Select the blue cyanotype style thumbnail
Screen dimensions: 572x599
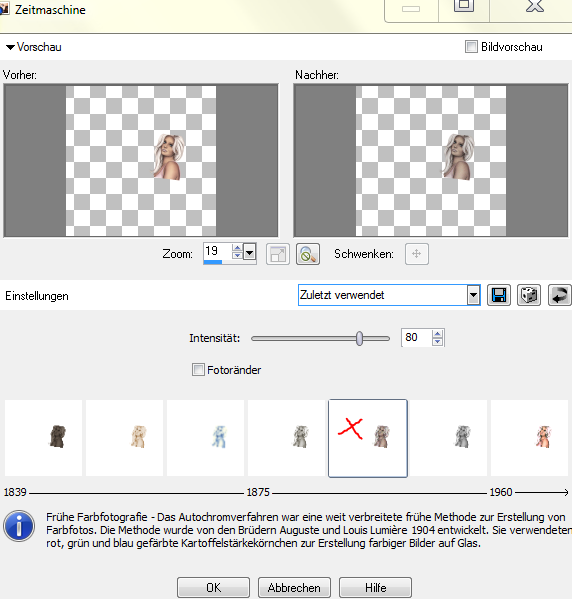(x=205, y=438)
